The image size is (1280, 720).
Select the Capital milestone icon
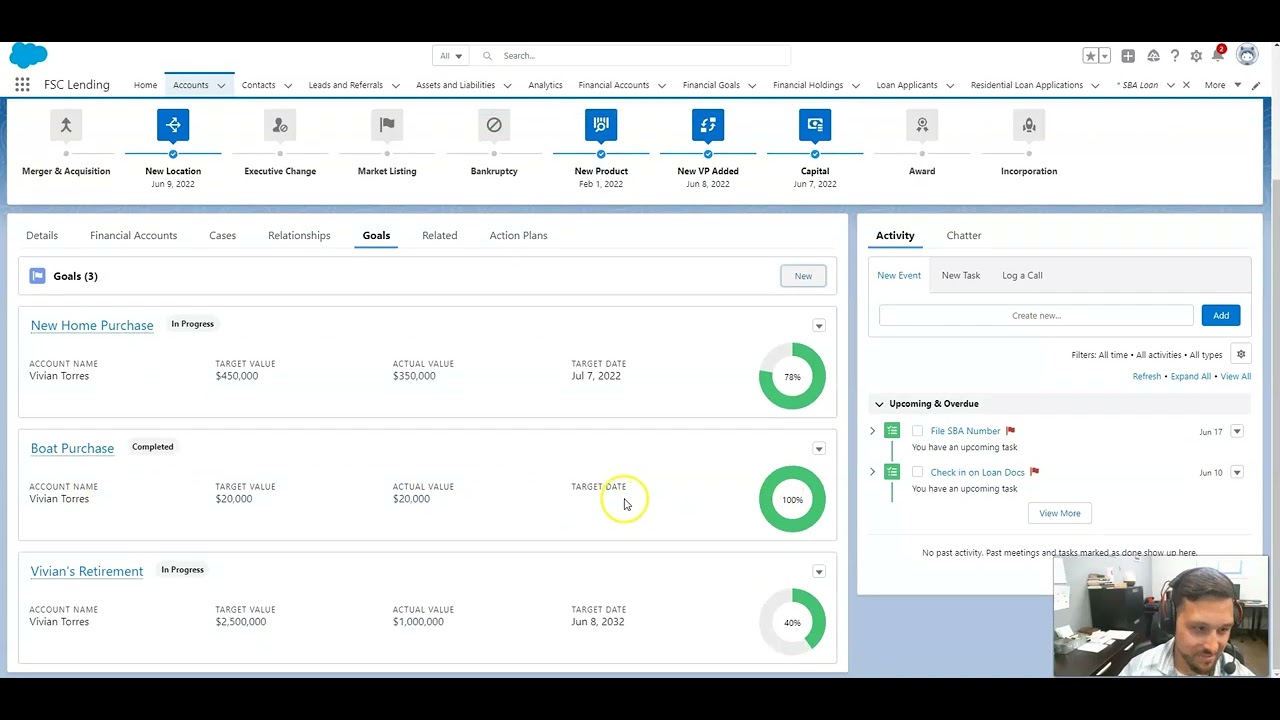tap(815, 125)
